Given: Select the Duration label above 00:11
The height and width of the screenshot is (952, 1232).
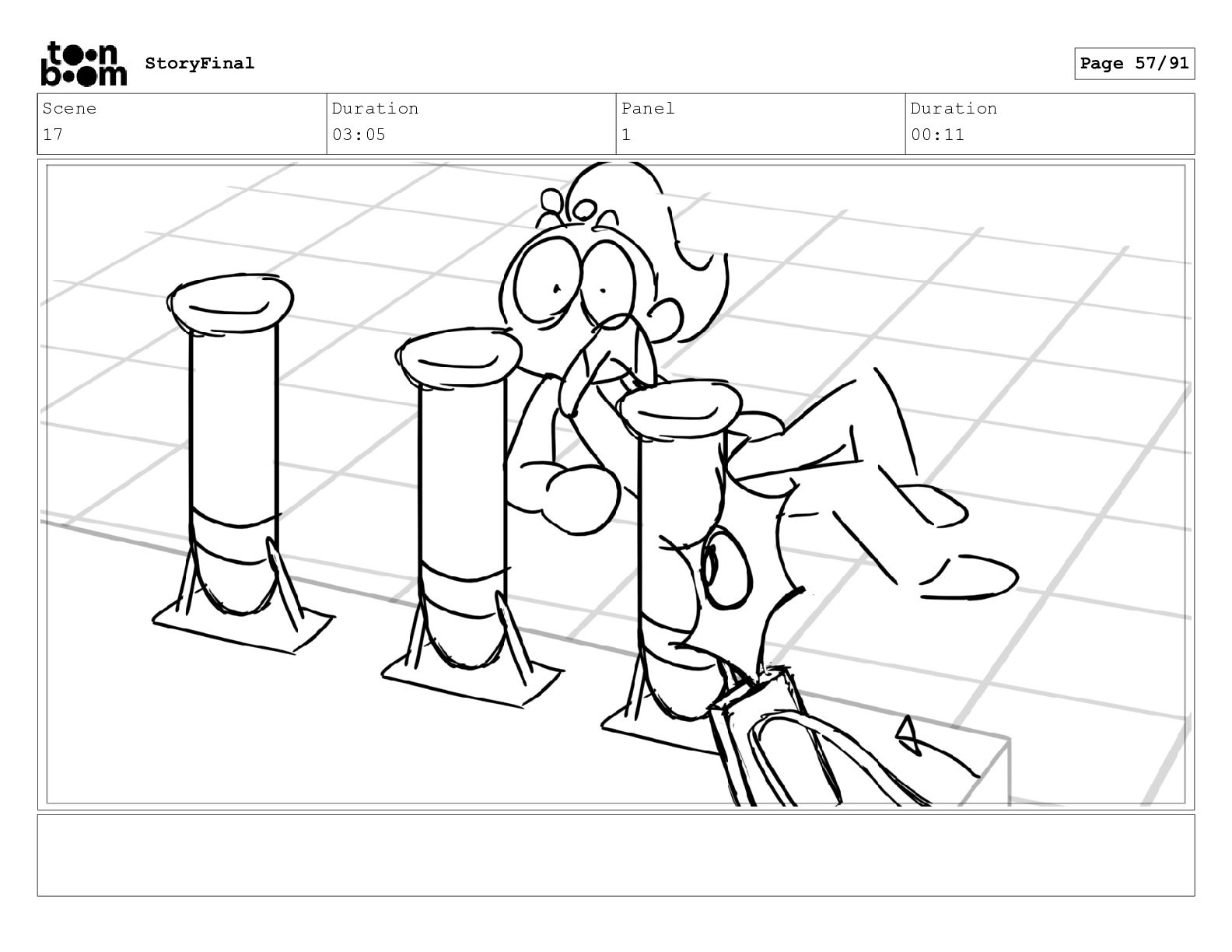Looking at the screenshot, I should 954,109.
